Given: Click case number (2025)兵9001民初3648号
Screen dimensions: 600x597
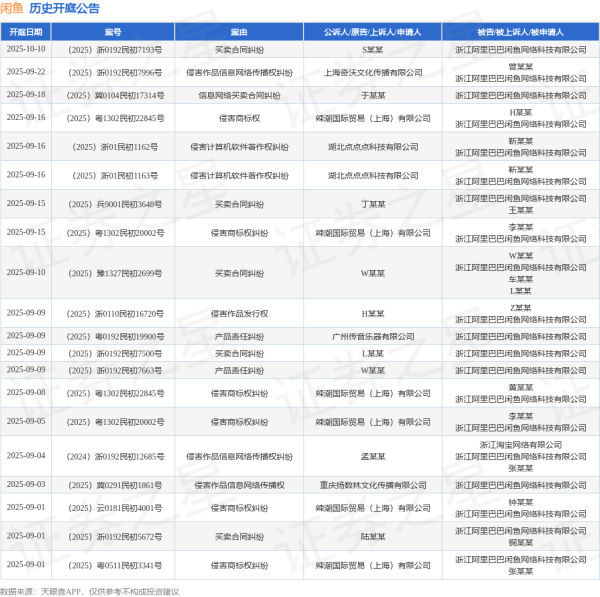Looking at the screenshot, I should (115, 204).
